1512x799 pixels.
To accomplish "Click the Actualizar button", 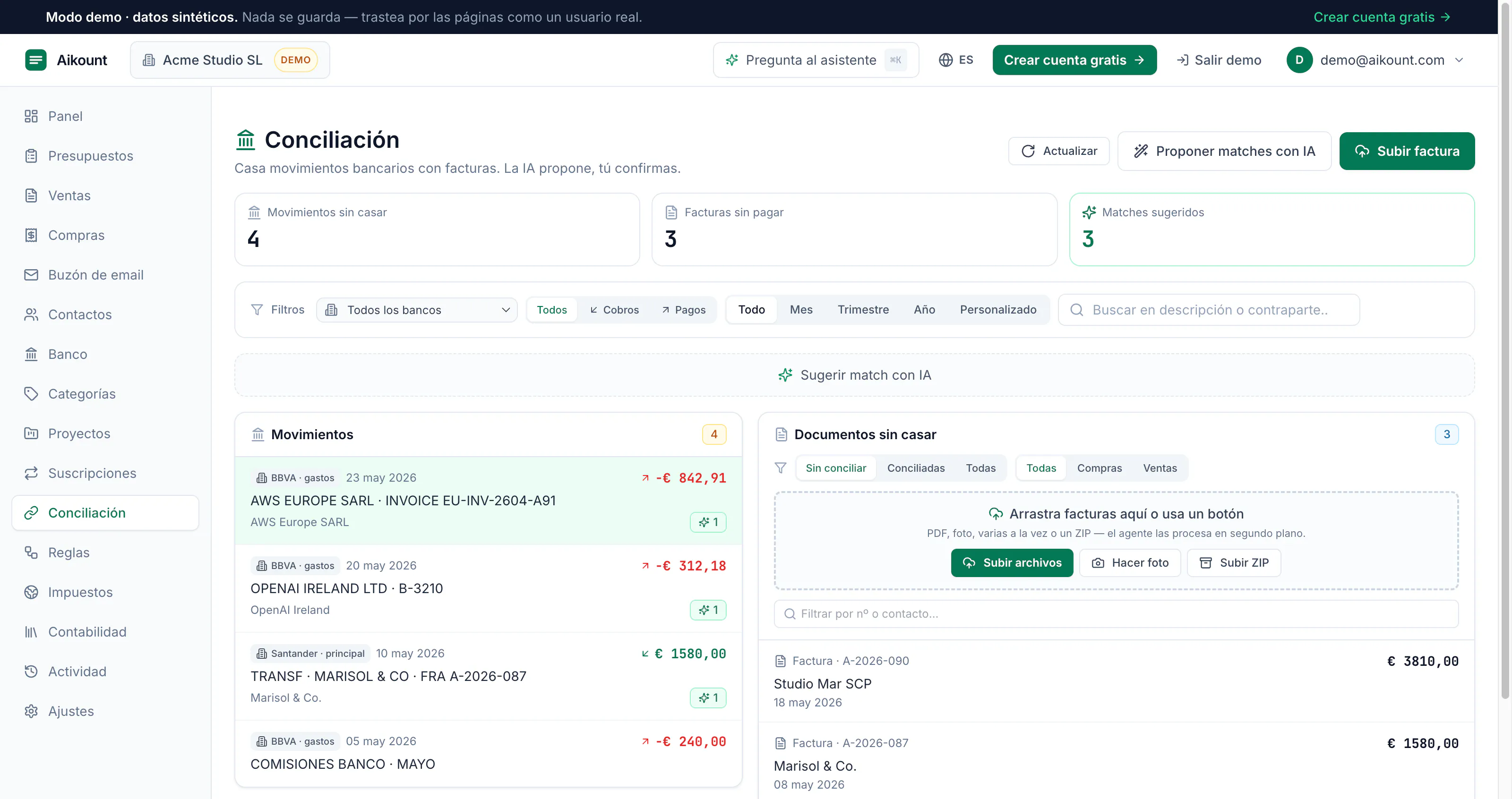I will pyautogui.click(x=1059, y=152).
